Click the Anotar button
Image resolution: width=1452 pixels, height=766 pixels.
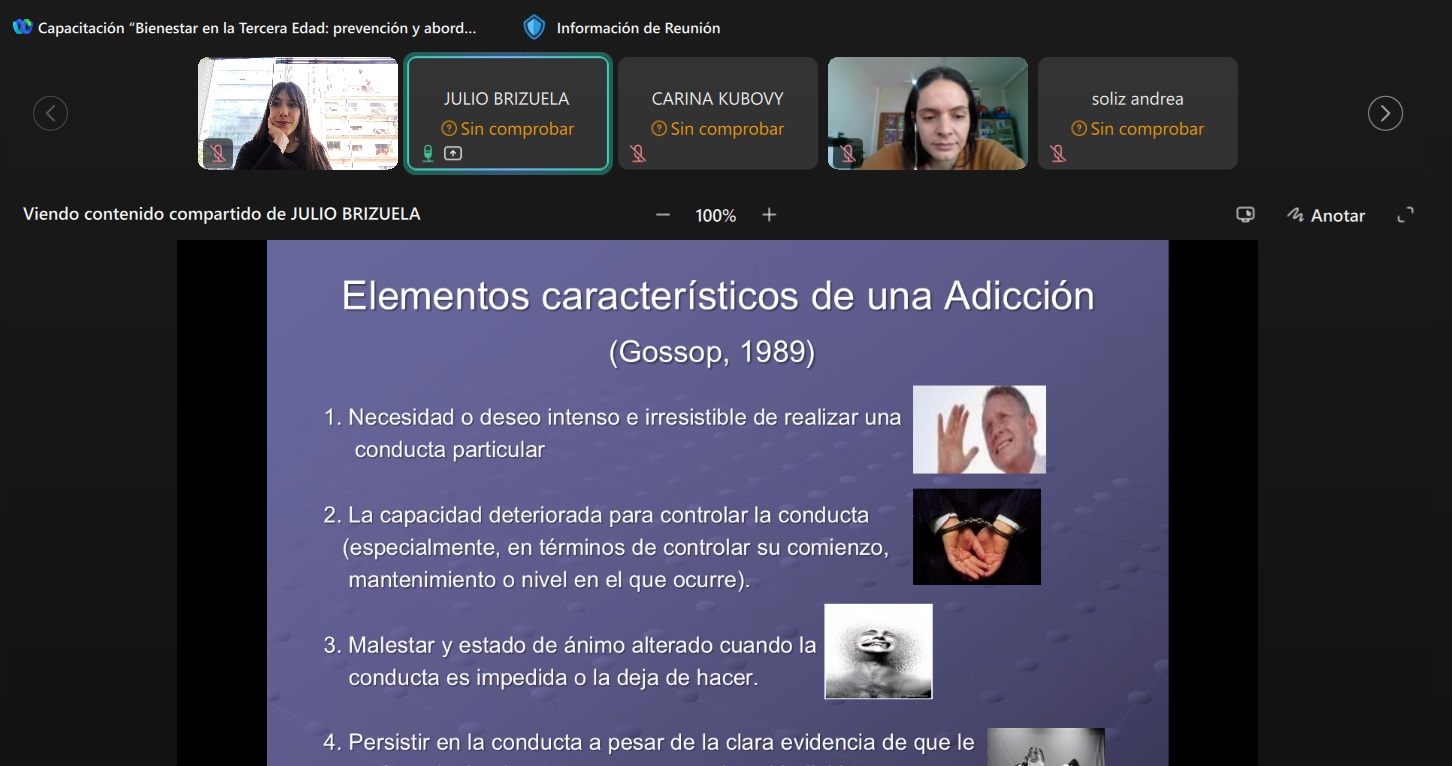click(x=1337, y=216)
